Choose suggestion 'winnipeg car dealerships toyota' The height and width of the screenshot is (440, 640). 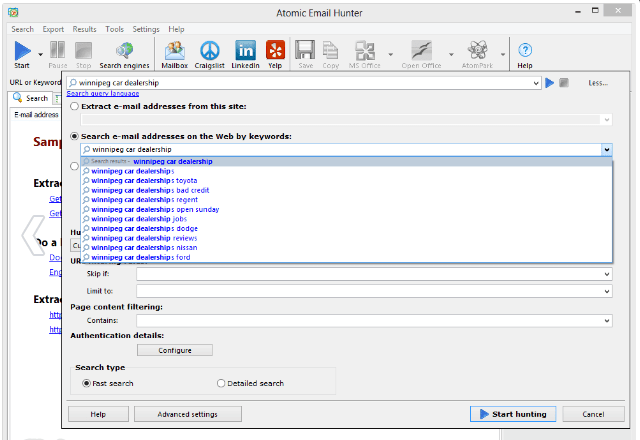[347, 180]
